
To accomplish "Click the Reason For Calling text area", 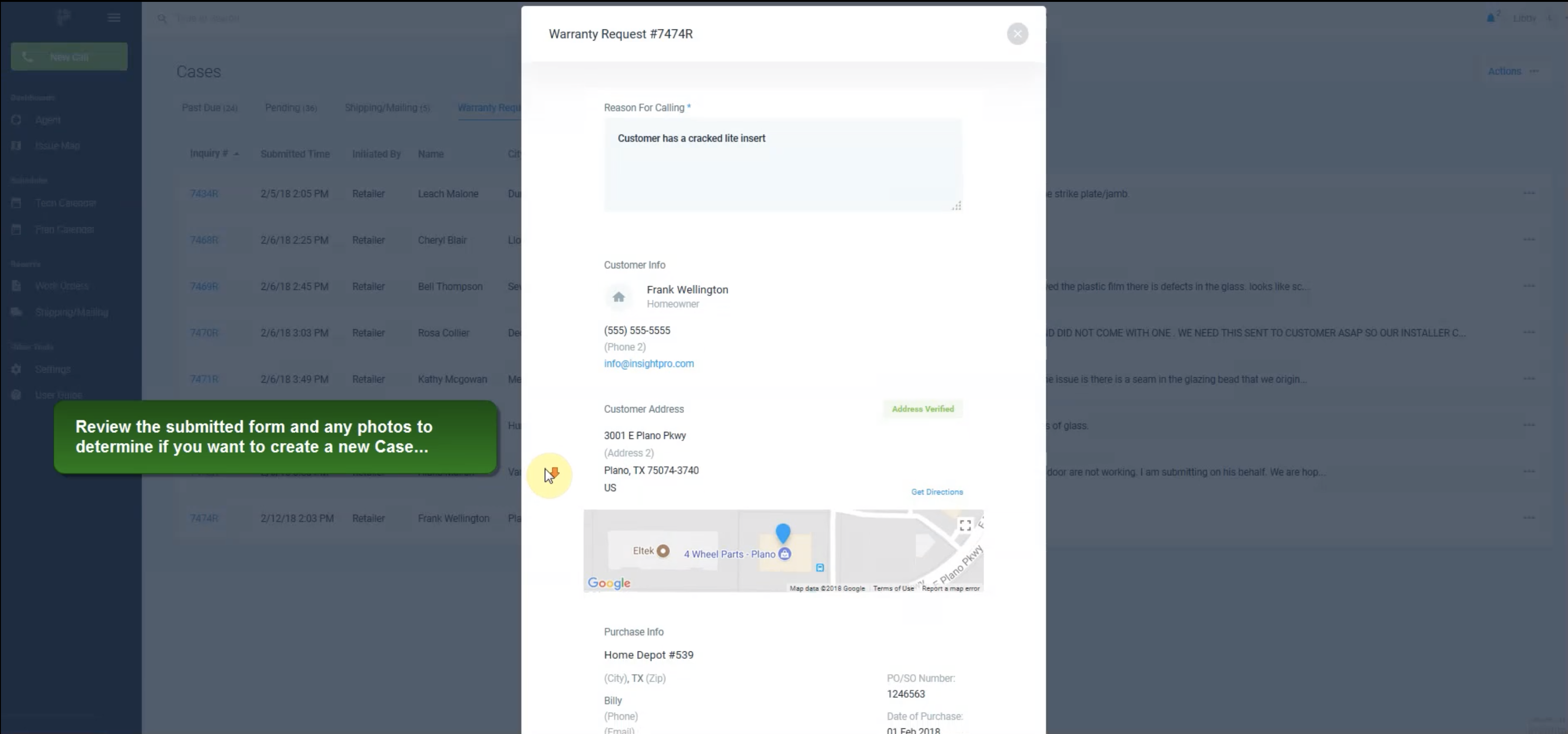I will pyautogui.click(x=783, y=165).
